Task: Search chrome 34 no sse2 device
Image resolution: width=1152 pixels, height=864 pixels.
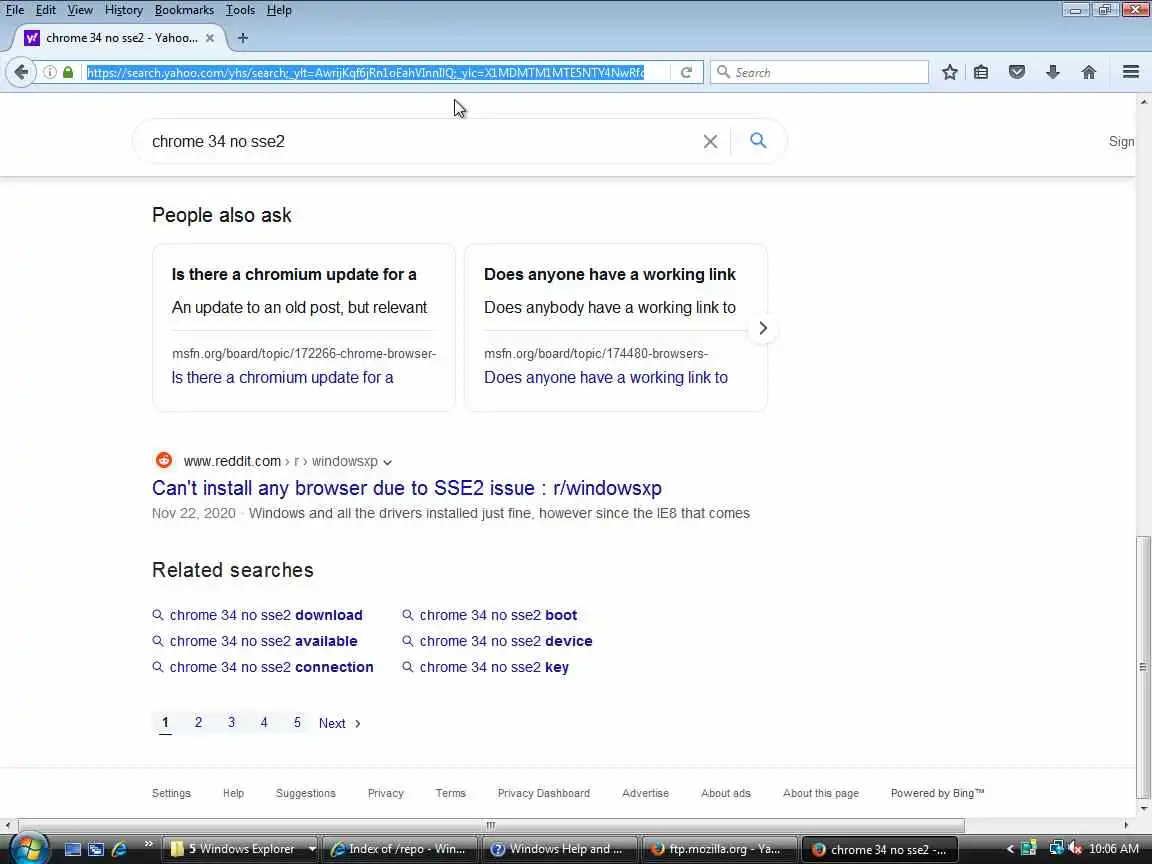Action: click(505, 641)
